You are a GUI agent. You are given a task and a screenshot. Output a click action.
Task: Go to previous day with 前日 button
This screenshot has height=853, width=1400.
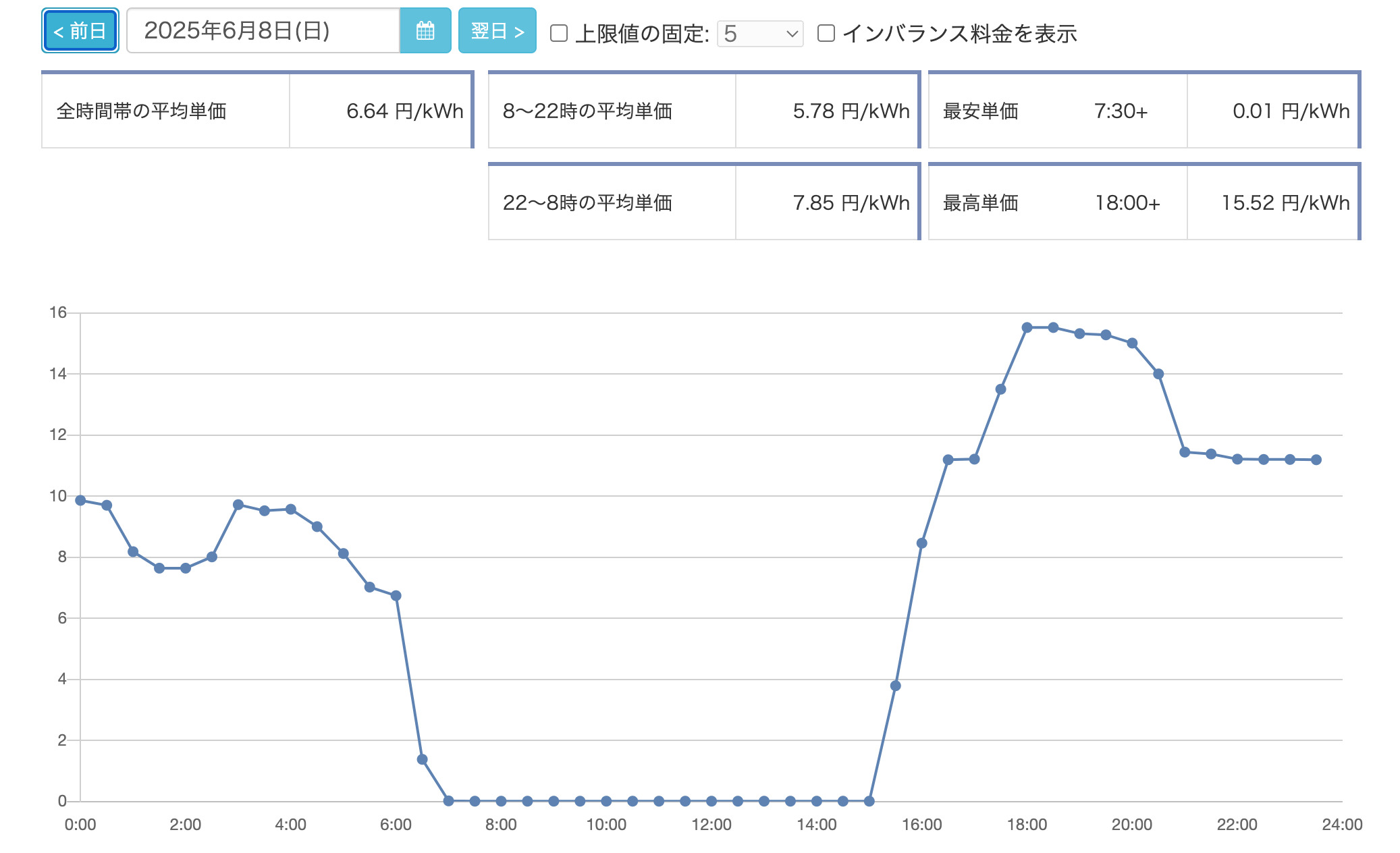80,31
